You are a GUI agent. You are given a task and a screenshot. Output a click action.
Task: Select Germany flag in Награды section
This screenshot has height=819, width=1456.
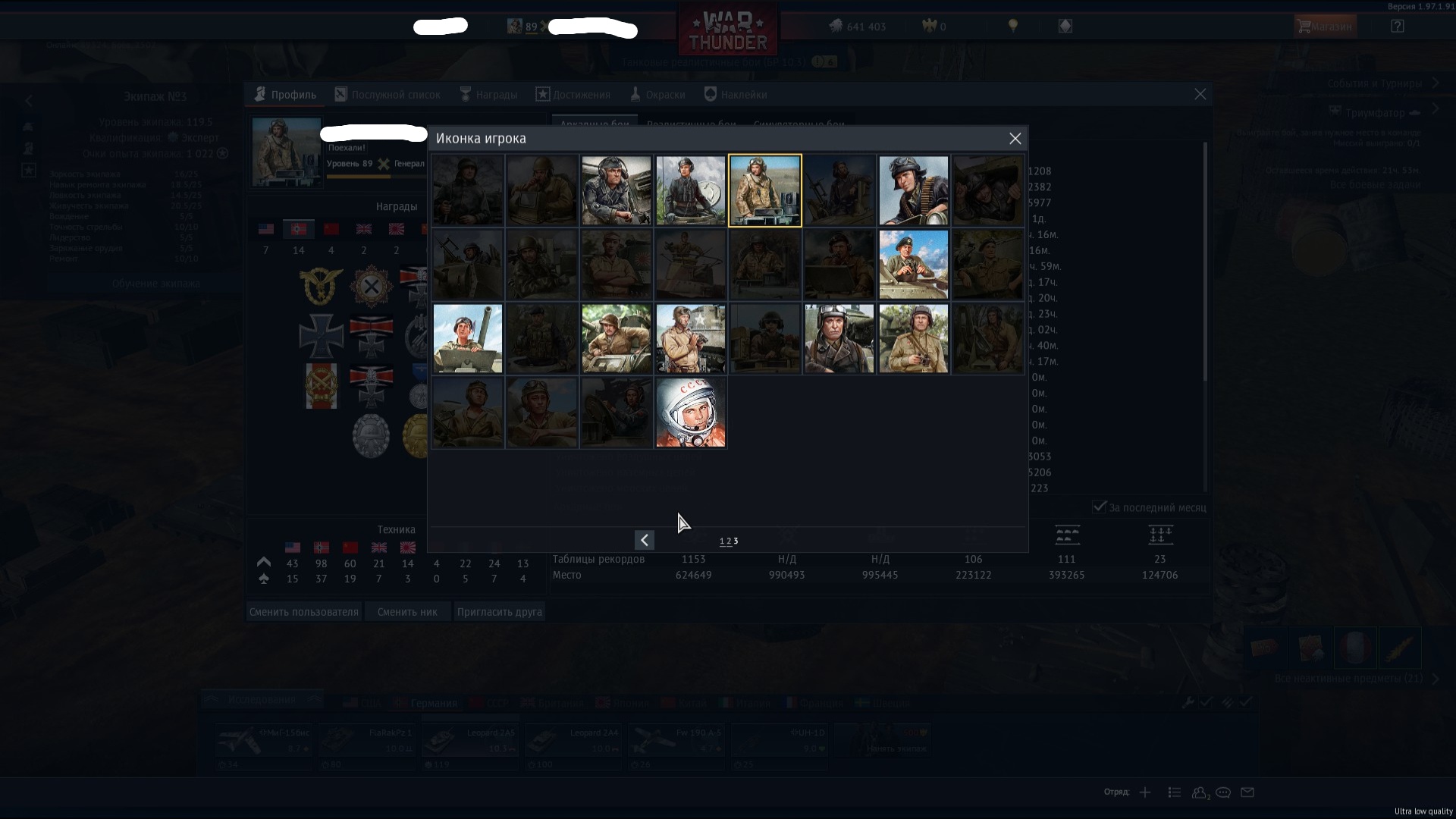point(299,229)
